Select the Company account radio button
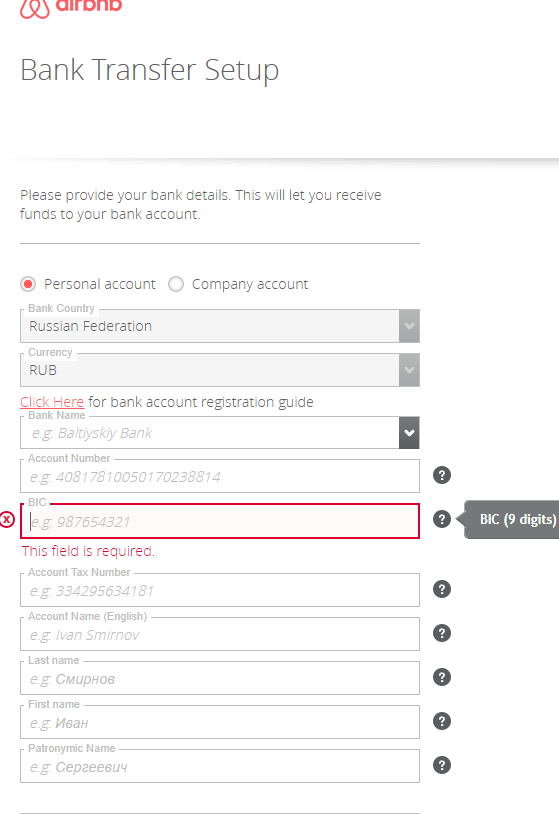Image resolution: width=559 pixels, height=832 pixels. 176,284
